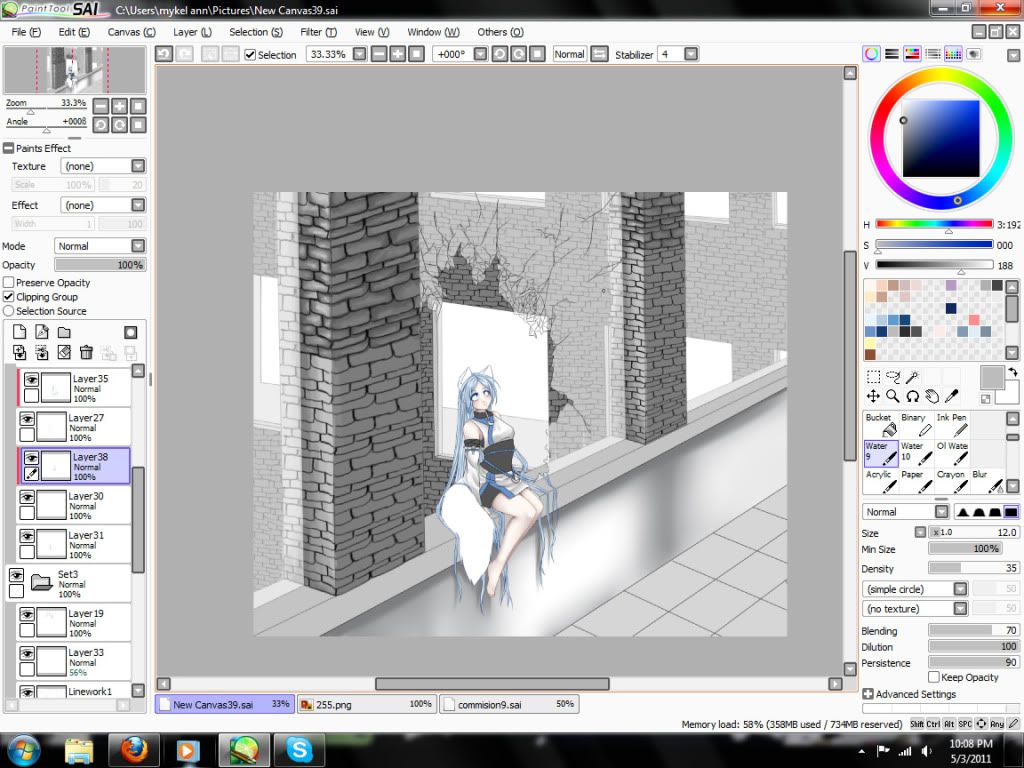Select the Zoom magnifier tool
Screen dimensions: 1024x768
(x=893, y=396)
